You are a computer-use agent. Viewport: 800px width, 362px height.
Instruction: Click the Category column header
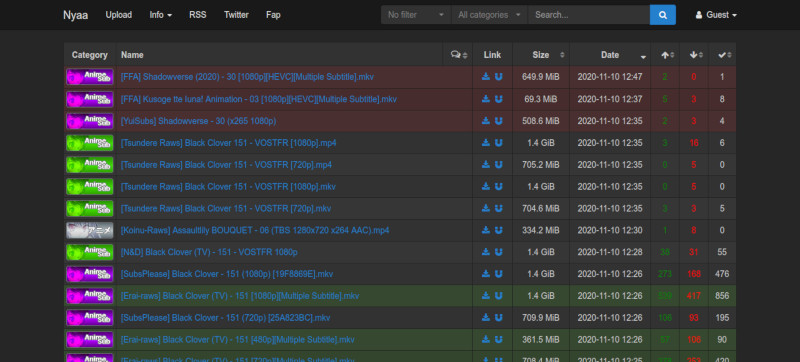click(x=90, y=55)
